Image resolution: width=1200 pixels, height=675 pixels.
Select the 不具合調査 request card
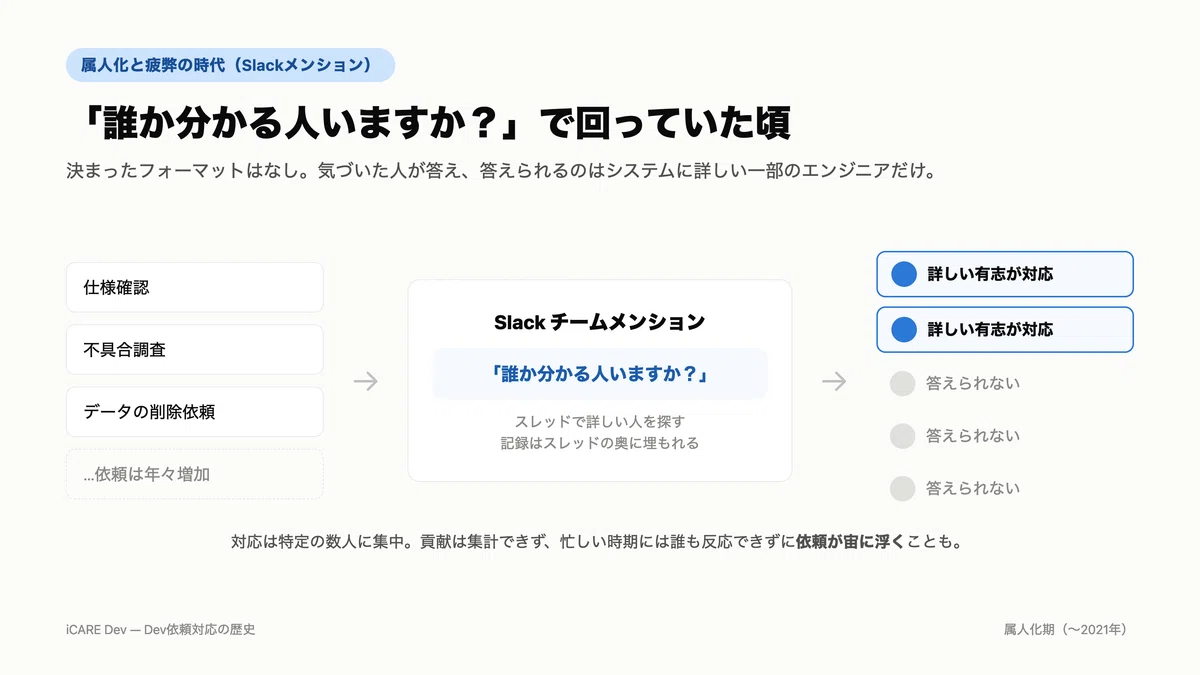pos(195,350)
